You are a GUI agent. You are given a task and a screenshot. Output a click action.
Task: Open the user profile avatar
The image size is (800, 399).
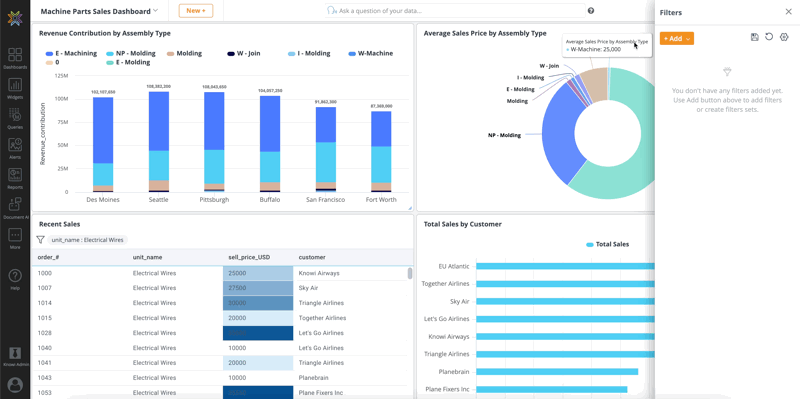point(15,385)
